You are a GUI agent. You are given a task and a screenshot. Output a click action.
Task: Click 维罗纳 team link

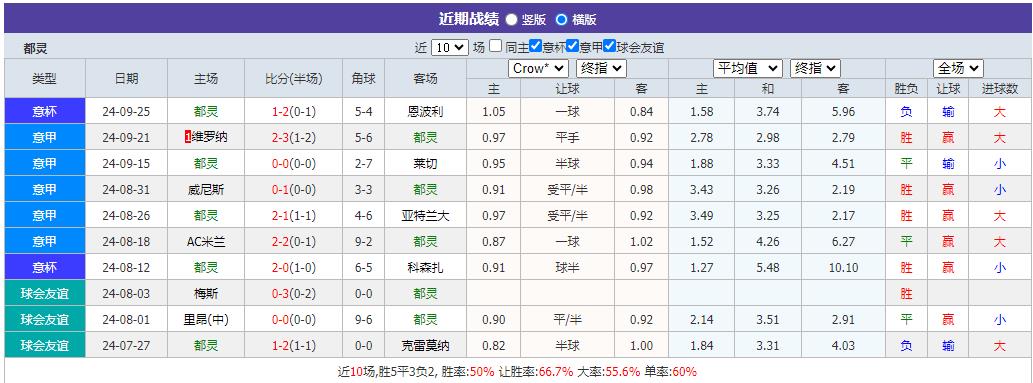[x=209, y=138]
